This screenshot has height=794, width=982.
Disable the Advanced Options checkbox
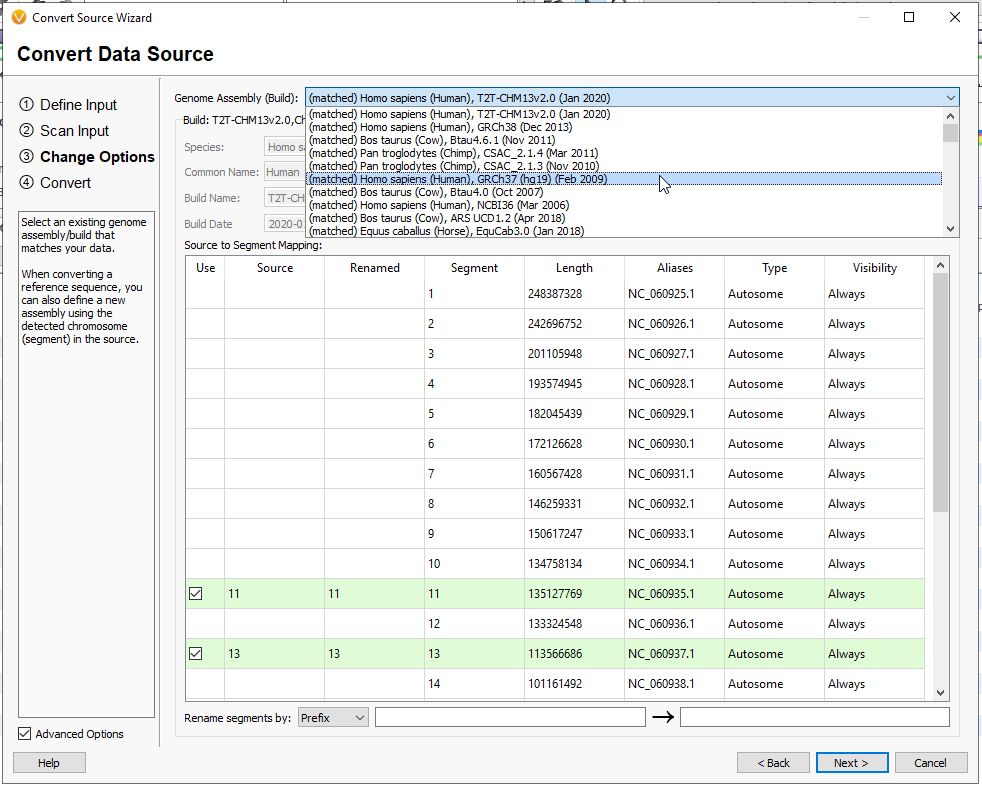coord(23,733)
